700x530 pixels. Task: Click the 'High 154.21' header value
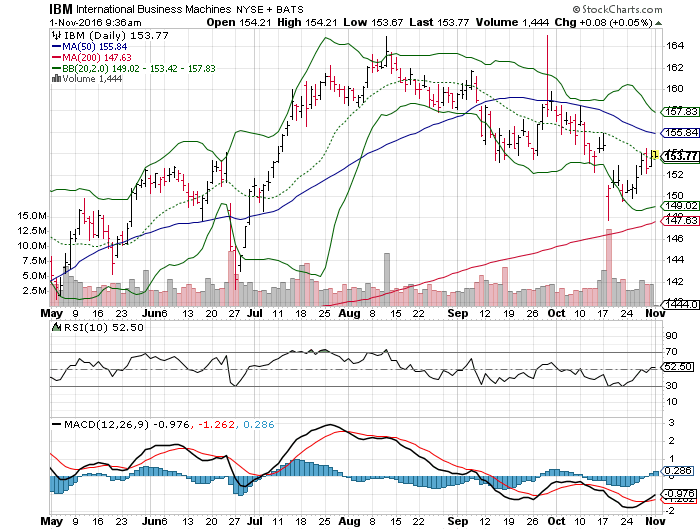pos(307,22)
